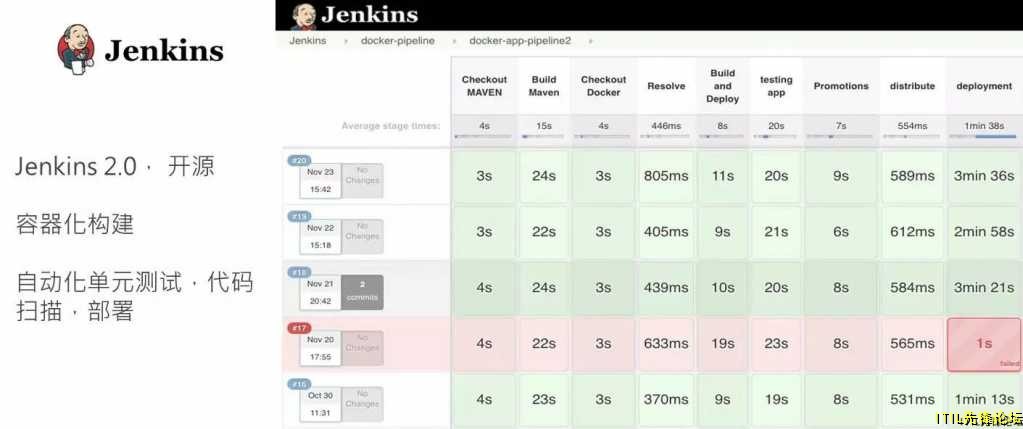The image size is (1023, 429).
Task: Click the 554ms average stage time
Action: click(x=912, y=126)
